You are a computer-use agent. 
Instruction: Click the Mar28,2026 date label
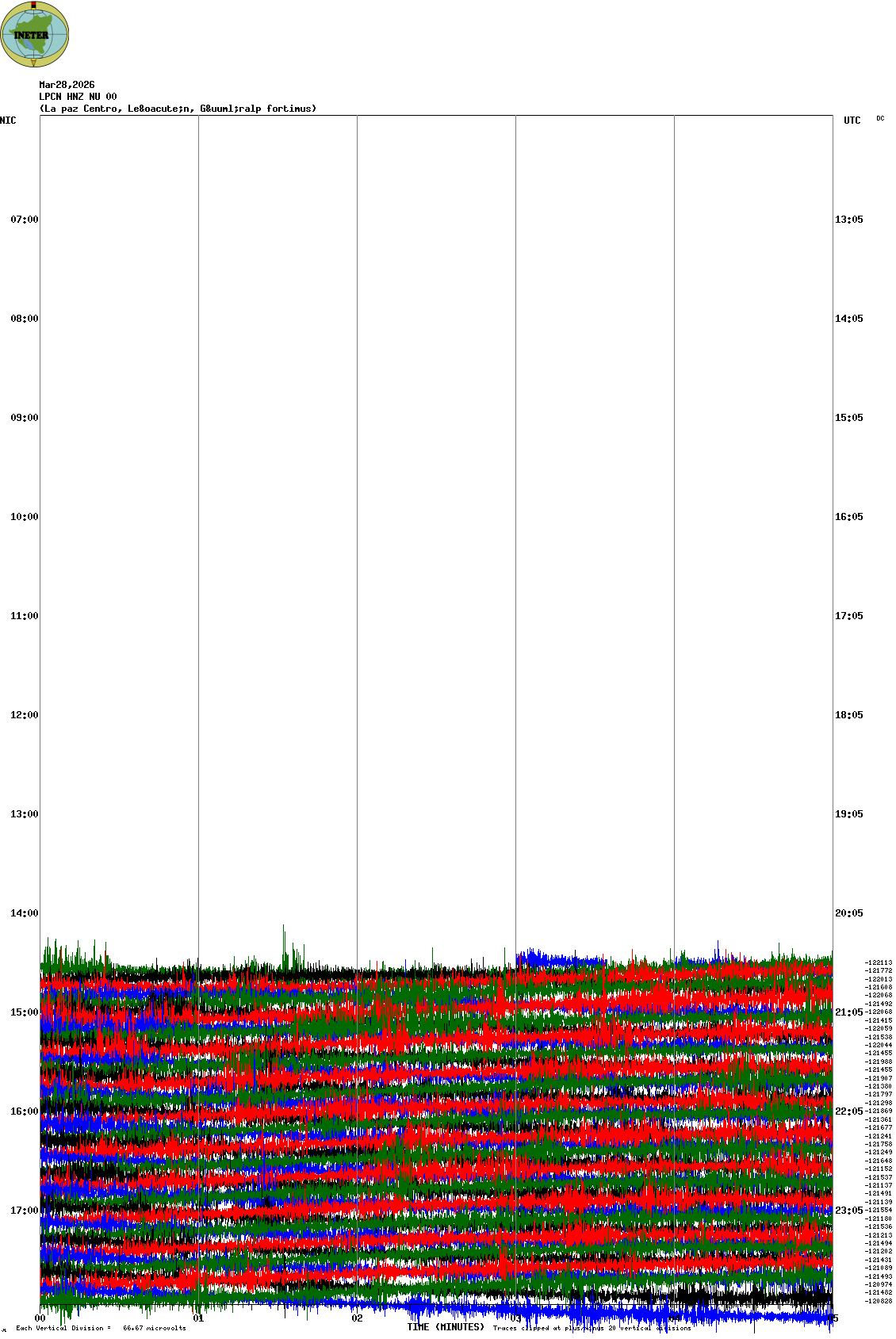pyautogui.click(x=67, y=85)
